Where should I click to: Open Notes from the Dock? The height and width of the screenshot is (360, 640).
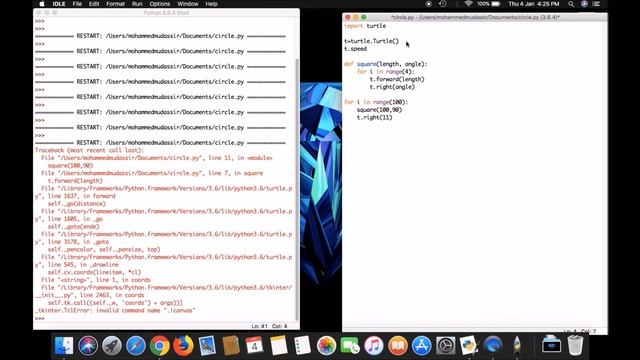tap(278, 346)
